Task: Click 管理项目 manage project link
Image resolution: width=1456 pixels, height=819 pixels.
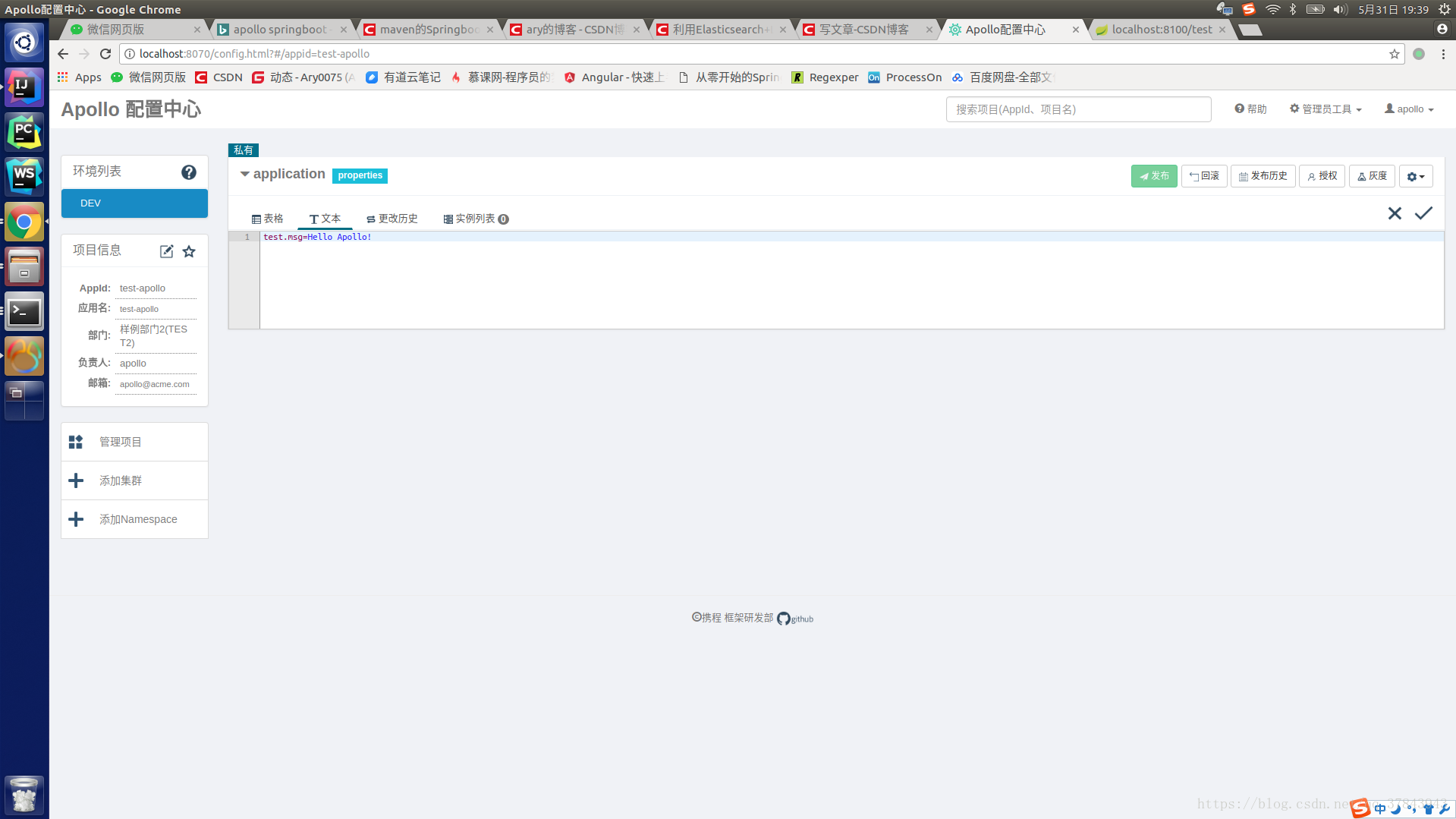Action: click(x=121, y=442)
